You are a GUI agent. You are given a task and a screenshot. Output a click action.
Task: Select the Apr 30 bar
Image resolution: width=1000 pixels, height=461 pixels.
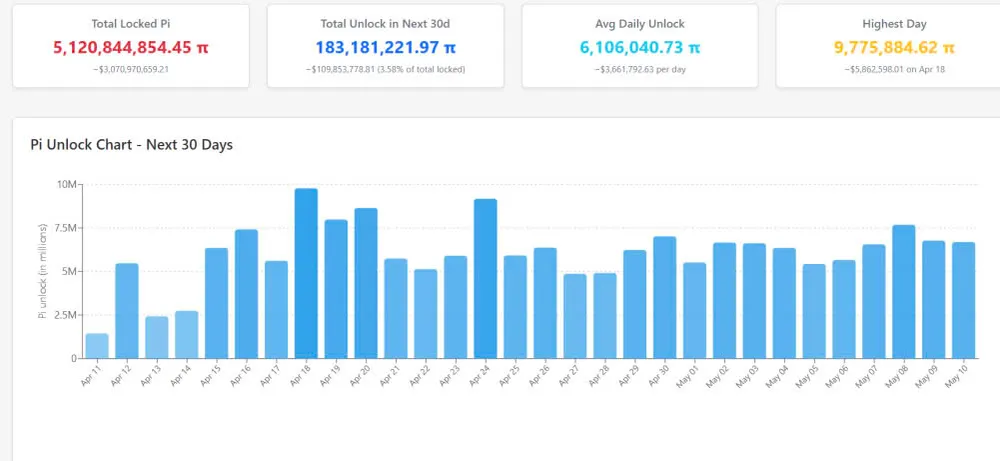[664, 297]
